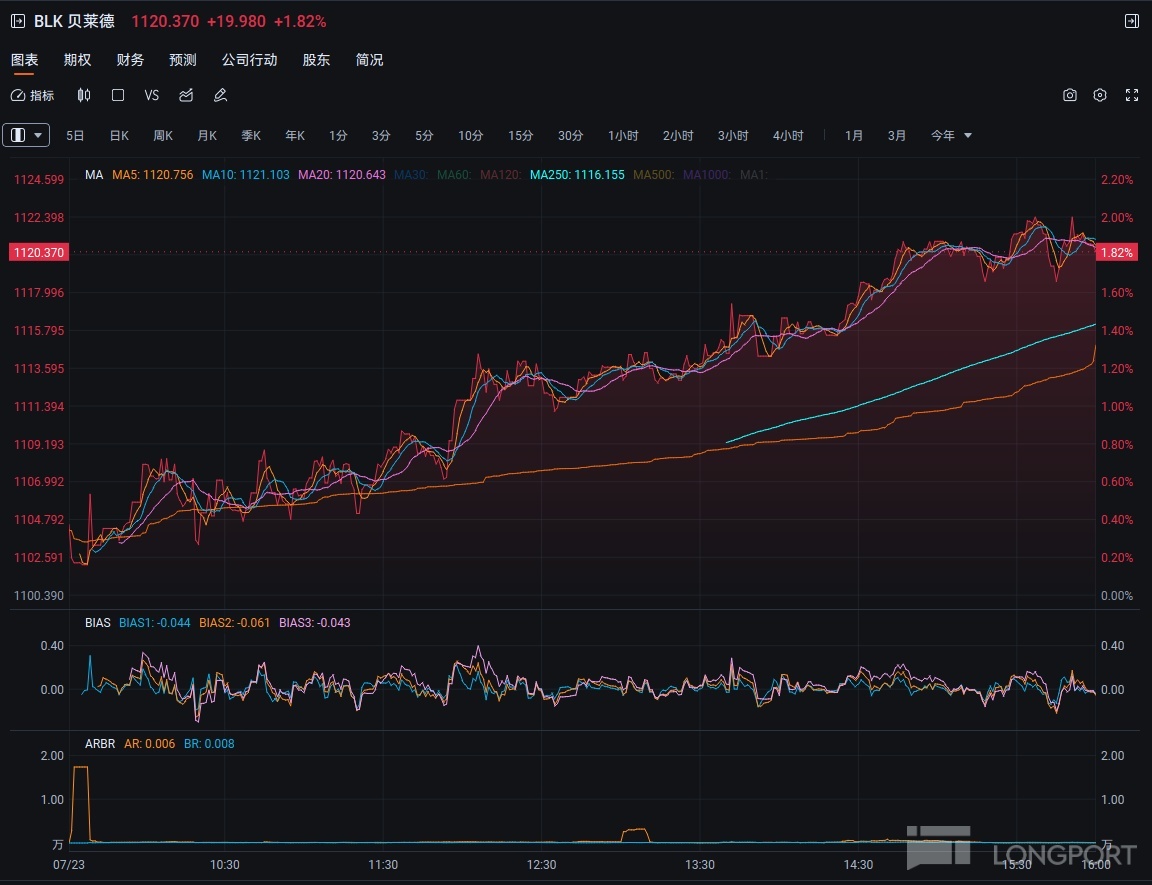Enter fullscreen chart mode
The image size is (1152, 885).
[x=1132, y=95]
